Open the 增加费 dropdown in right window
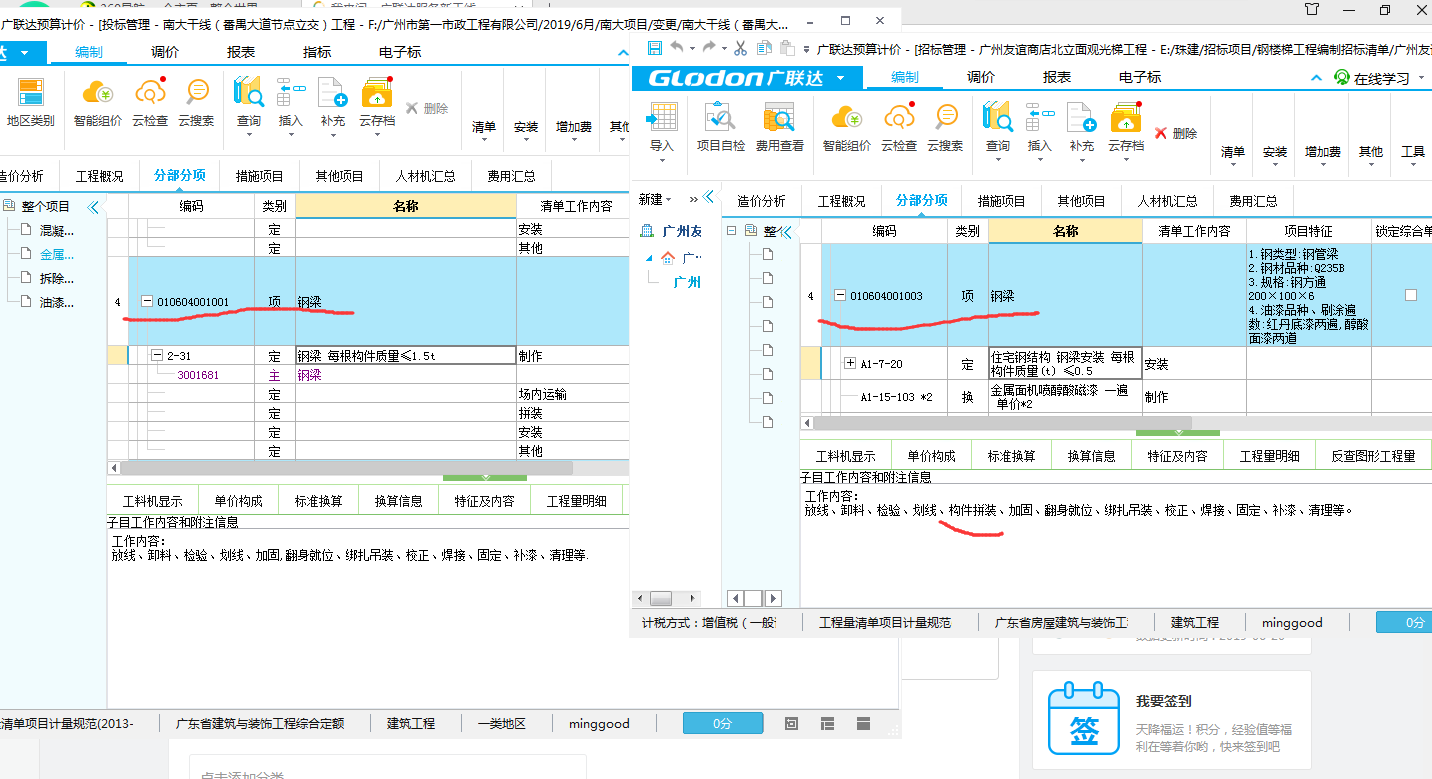The image size is (1432, 779). coord(1322,152)
